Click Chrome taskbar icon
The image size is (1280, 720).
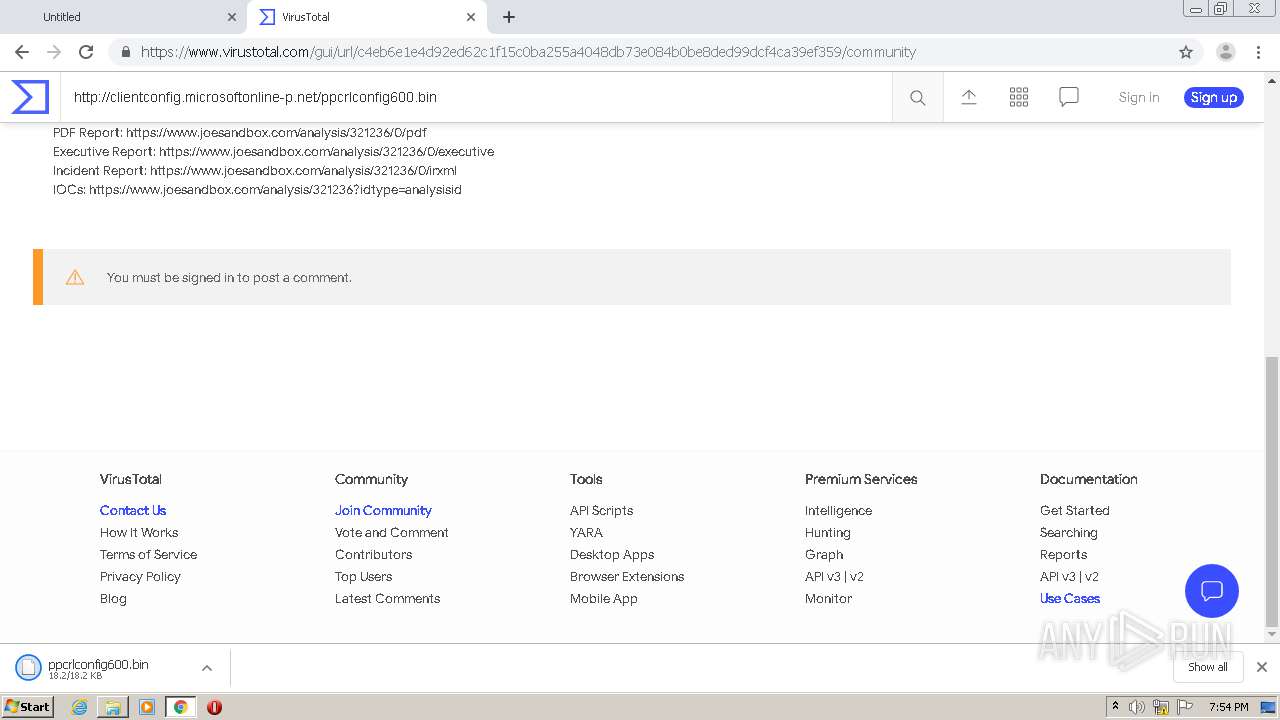tap(181, 707)
